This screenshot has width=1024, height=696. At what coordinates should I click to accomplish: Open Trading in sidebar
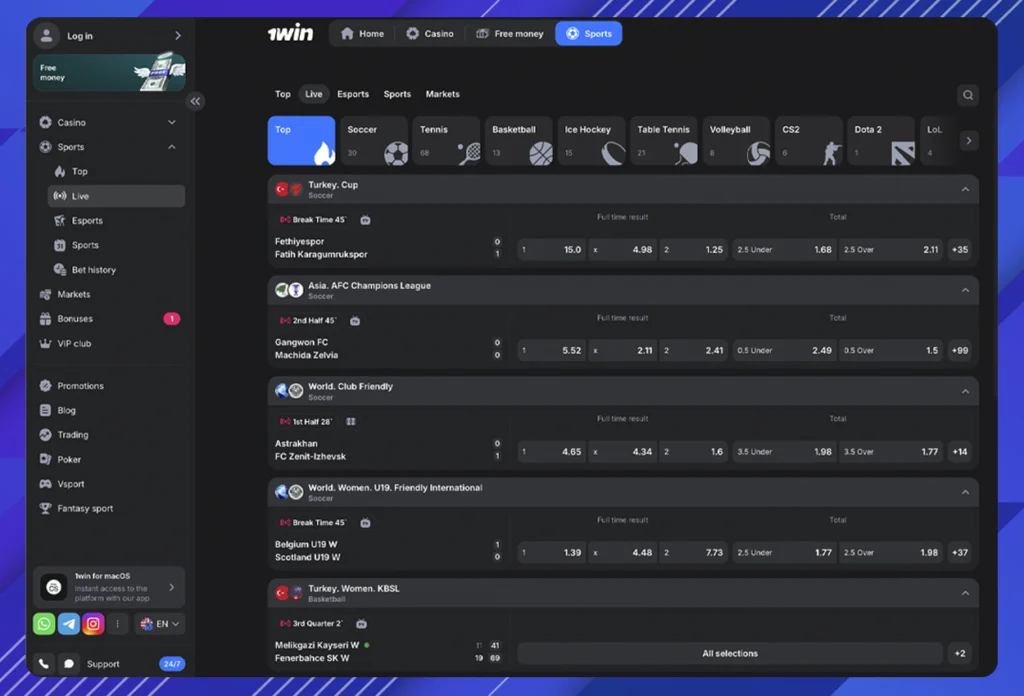[109, 435]
